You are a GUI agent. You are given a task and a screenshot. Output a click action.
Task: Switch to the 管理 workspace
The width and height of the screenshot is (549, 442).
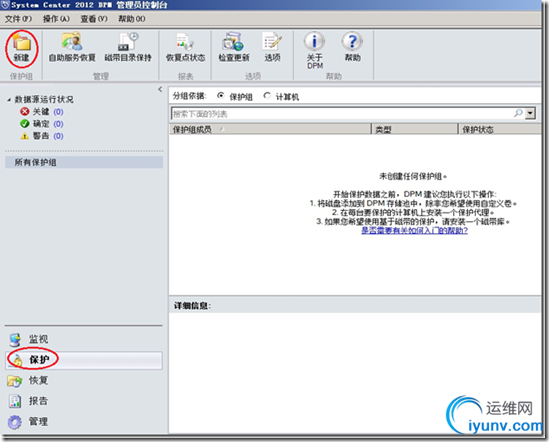coord(84,422)
